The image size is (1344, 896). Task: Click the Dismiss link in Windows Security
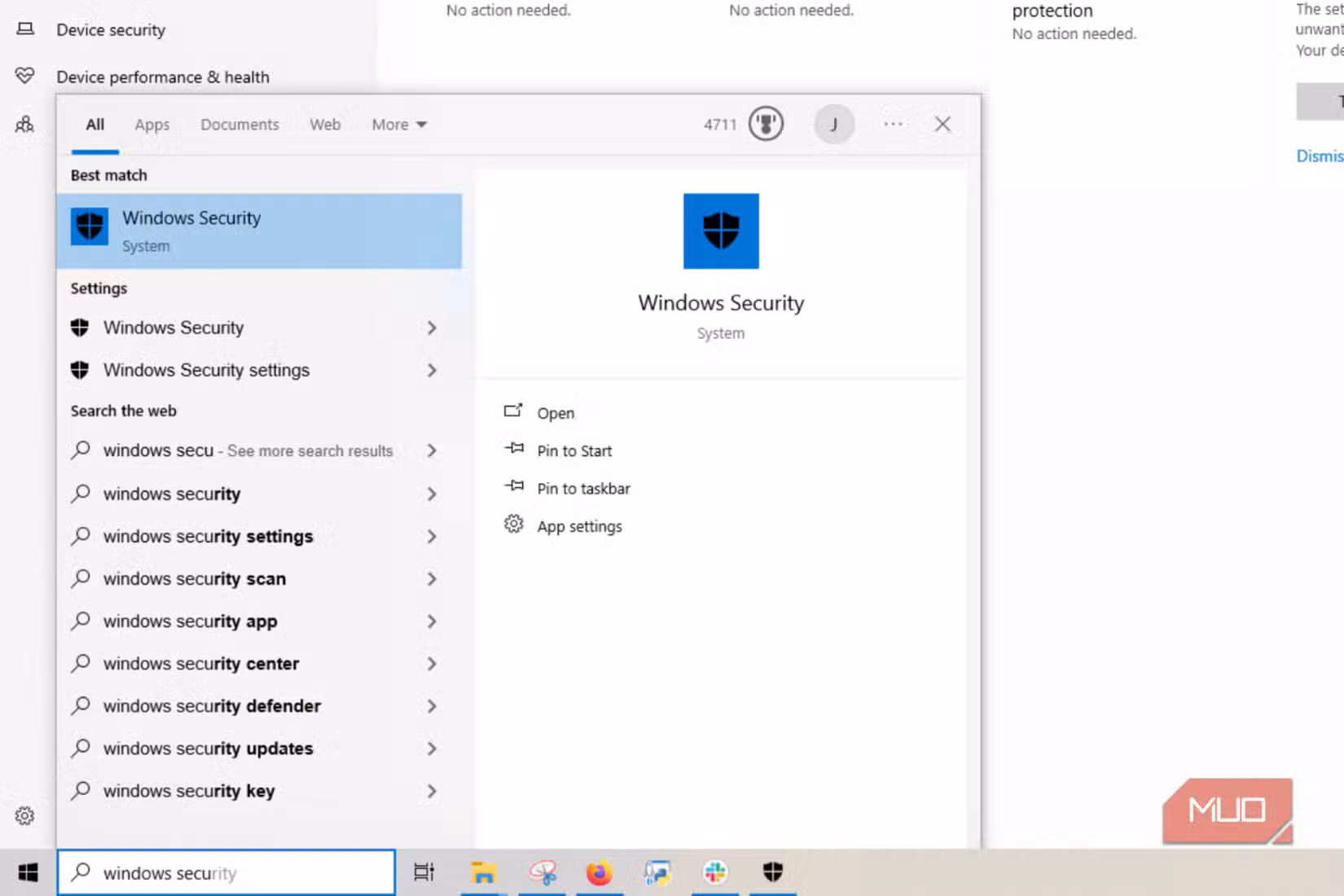pos(1320,156)
